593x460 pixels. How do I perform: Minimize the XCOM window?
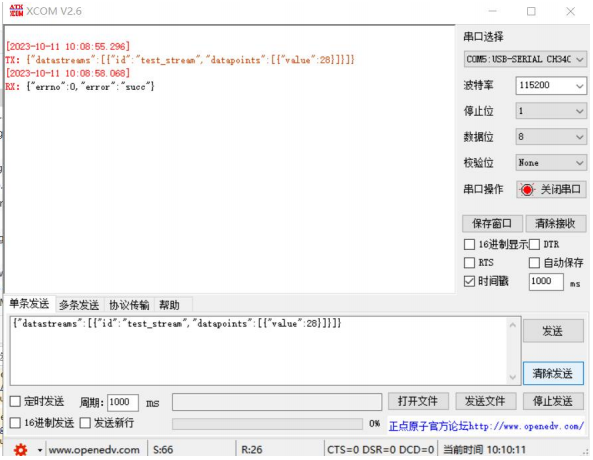click(x=492, y=11)
